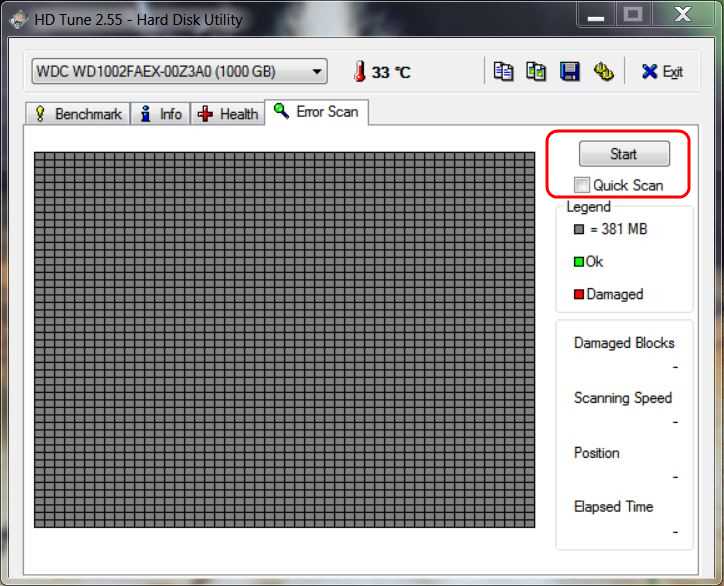This screenshot has width=724, height=586.
Task: Save screenshot with floppy disk icon
Action: [x=569, y=72]
